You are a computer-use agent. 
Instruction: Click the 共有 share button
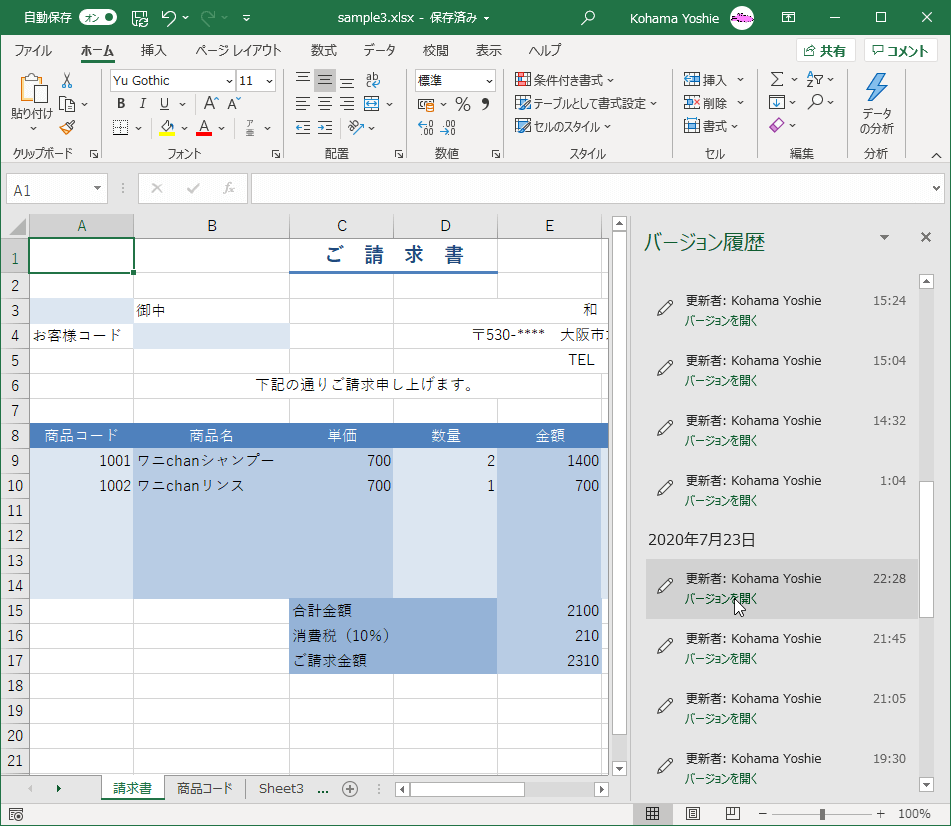click(825, 51)
